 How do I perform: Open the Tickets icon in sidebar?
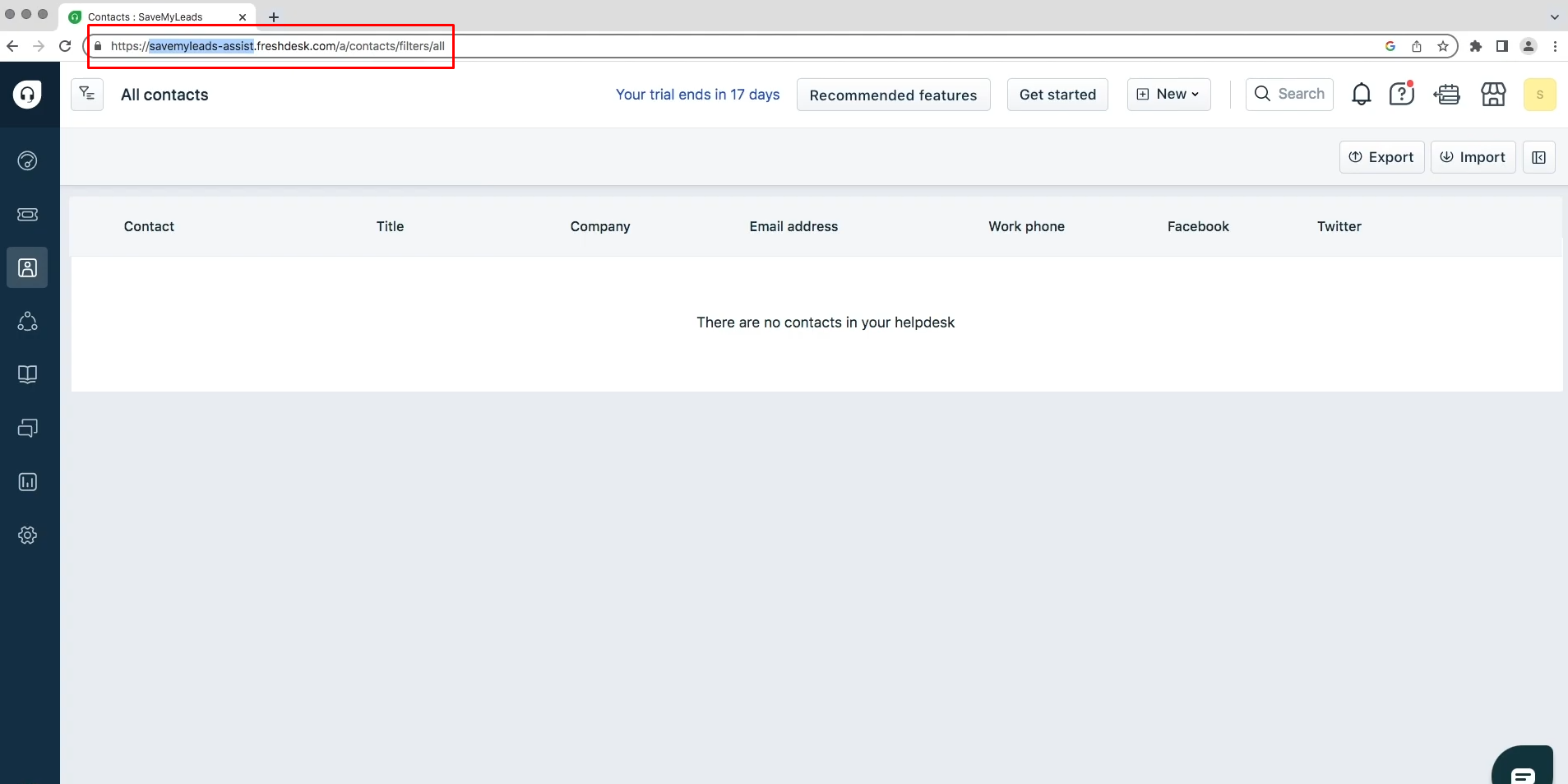pyautogui.click(x=27, y=214)
